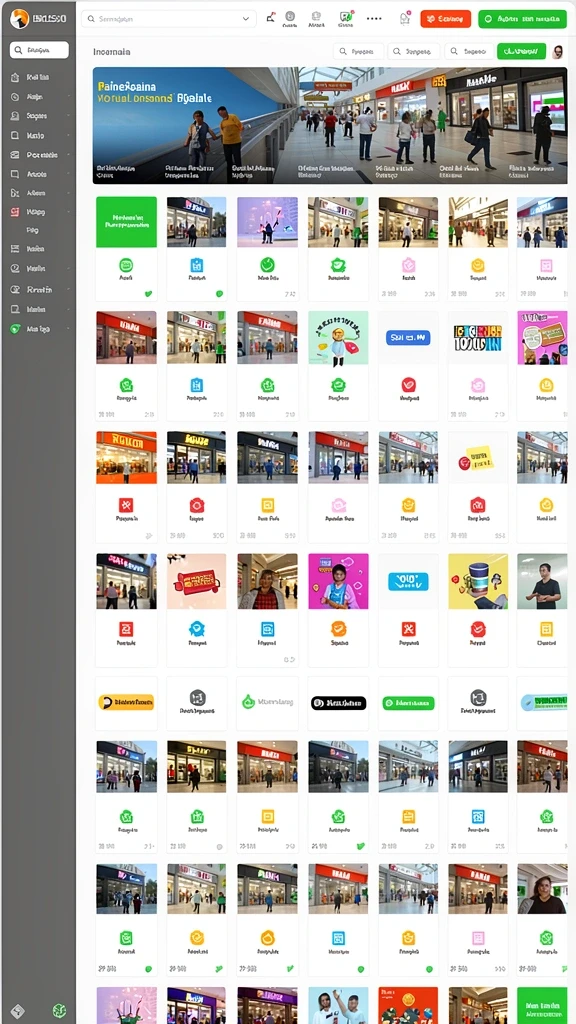Click the black pill button in the button row
The width and height of the screenshot is (576, 1024).
click(x=338, y=703)
